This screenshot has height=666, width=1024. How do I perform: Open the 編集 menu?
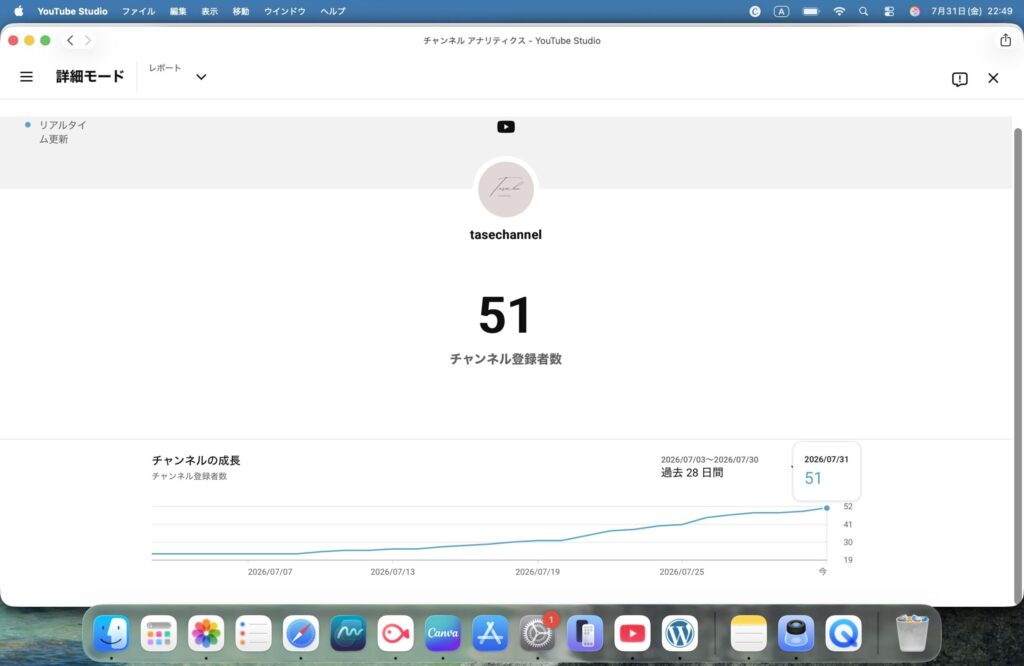[x=178, y=11]
